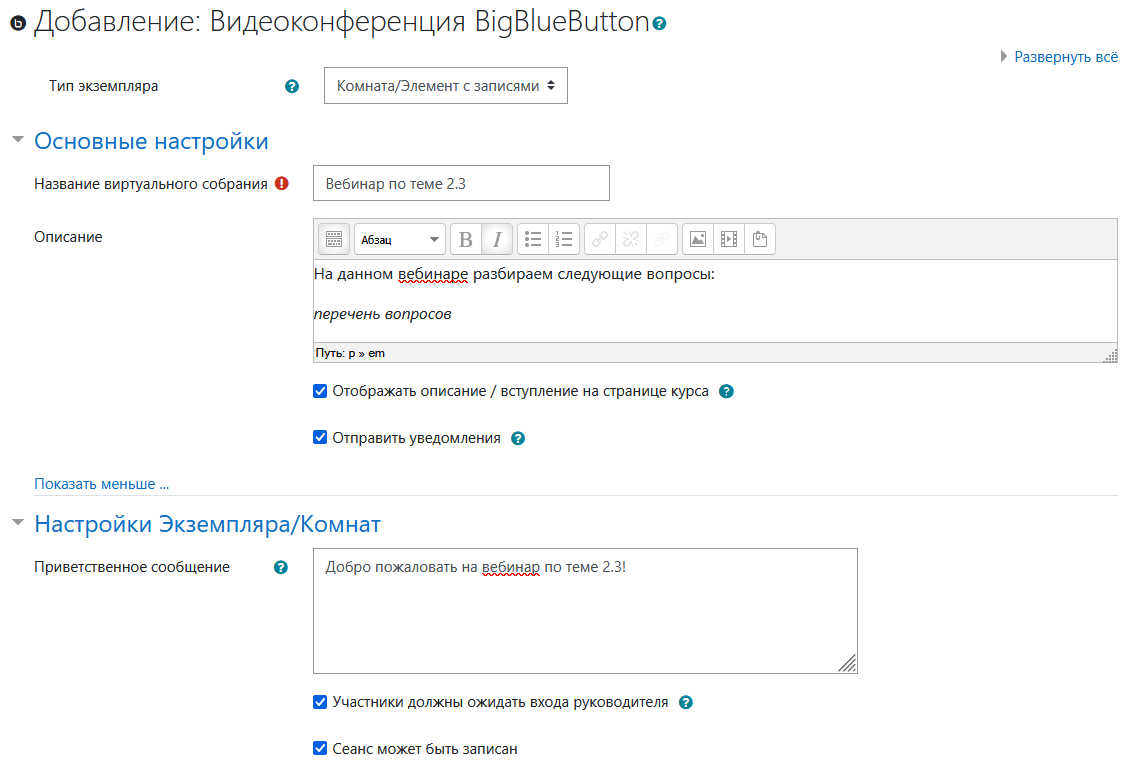Click the Тип экземпляра label

click(103, 86)
